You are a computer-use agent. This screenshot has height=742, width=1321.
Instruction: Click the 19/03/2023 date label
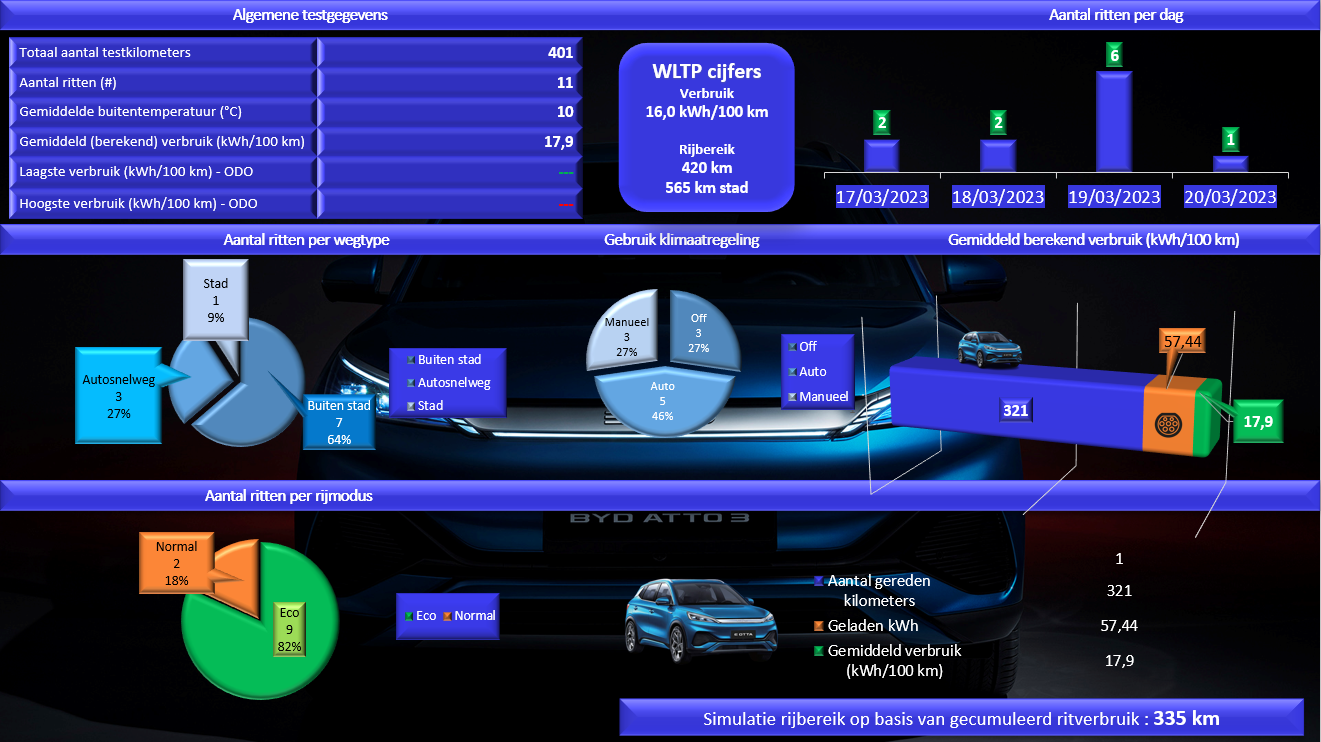1114,196
